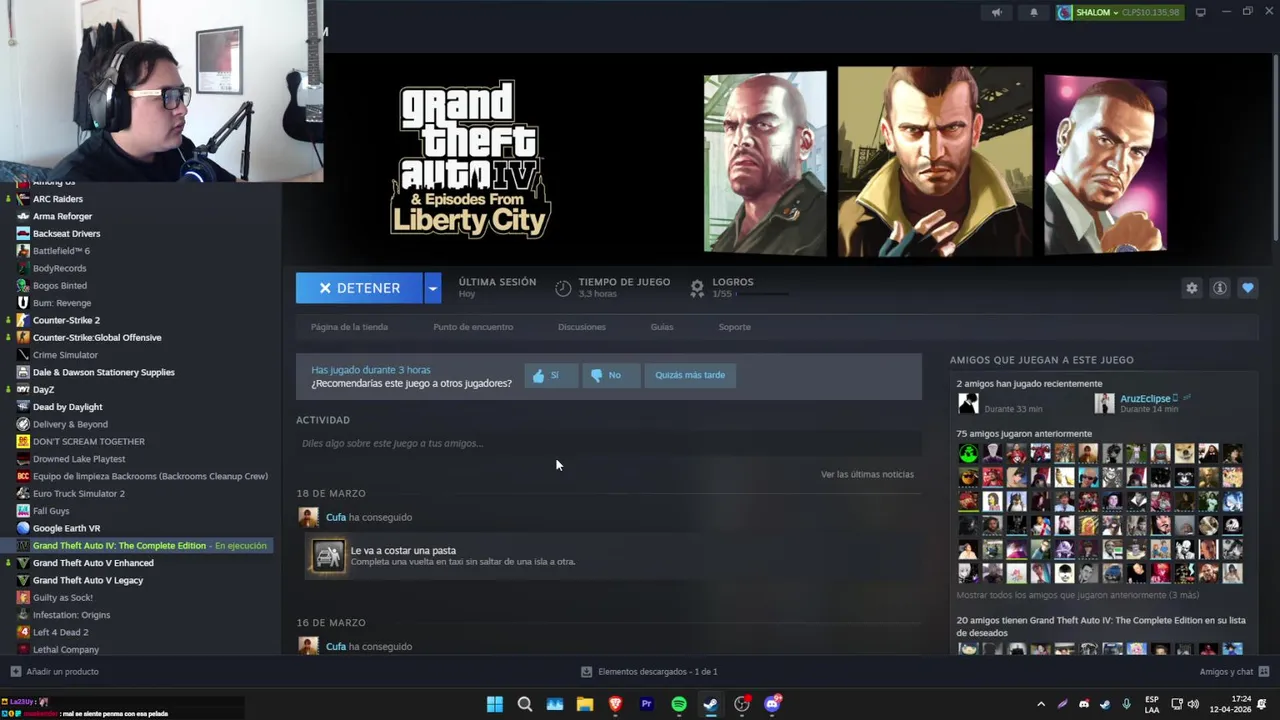Select BodyRecords in library
The width and height of the screenshot is (1280, 720).
[59, 268]
